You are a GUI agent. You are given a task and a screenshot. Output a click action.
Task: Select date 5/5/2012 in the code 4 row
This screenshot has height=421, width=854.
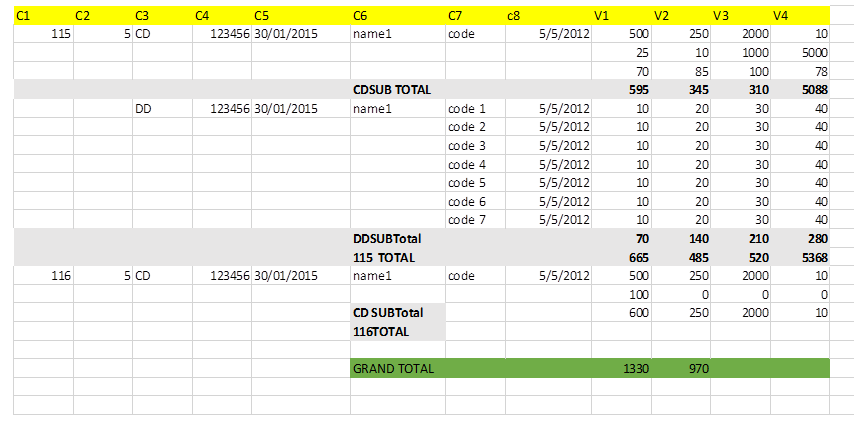[x=548, y=164]
